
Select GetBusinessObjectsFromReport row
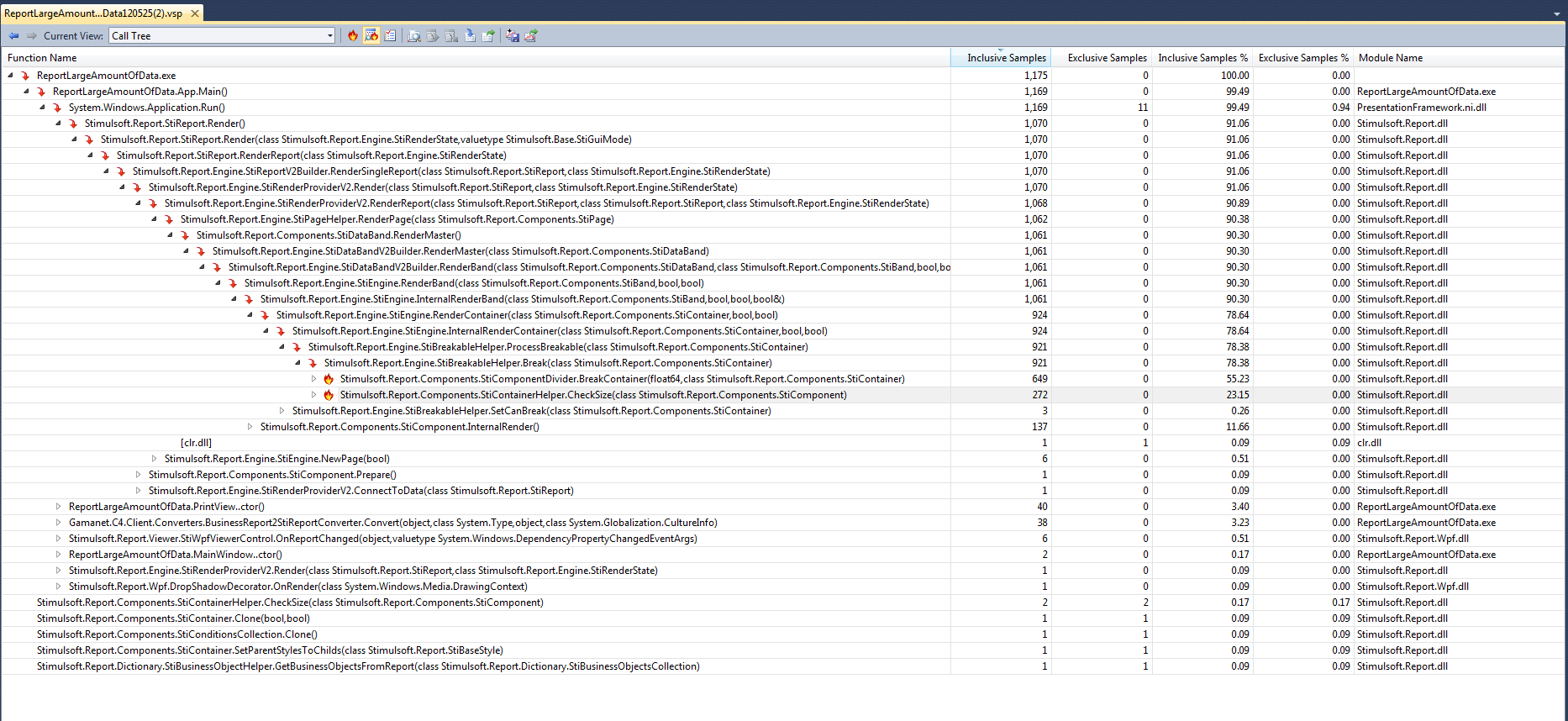pos(782,666)
